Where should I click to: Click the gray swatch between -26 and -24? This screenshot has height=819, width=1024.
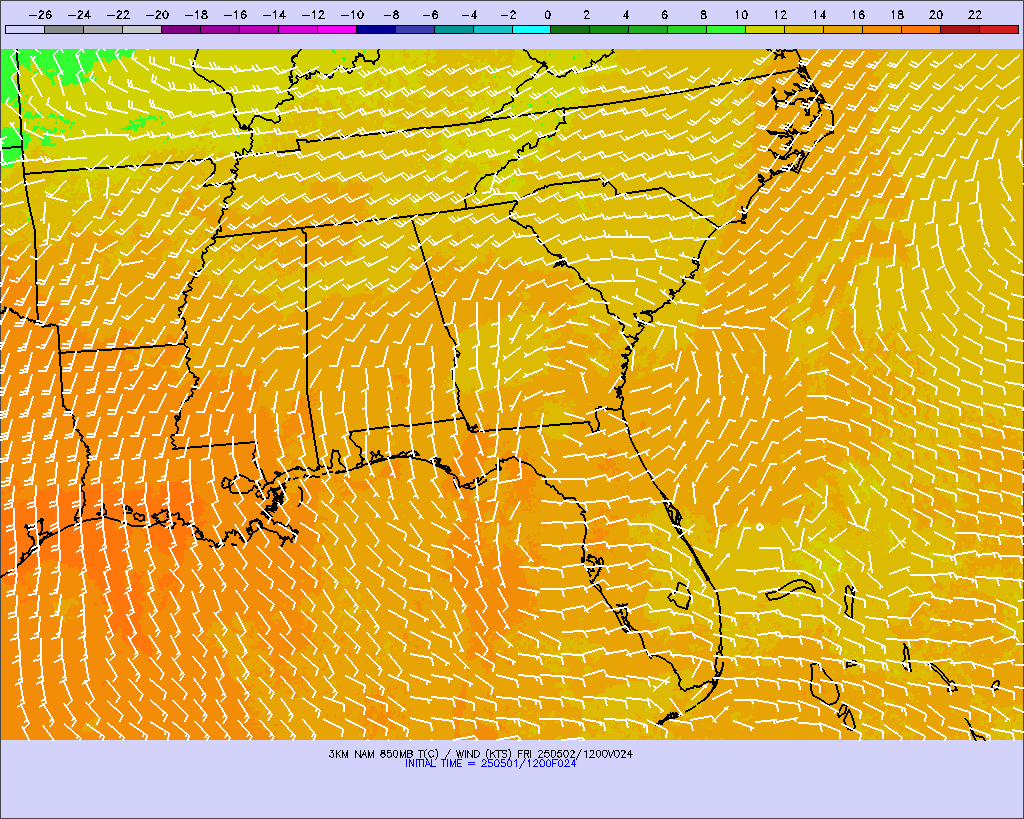[64, 29]
